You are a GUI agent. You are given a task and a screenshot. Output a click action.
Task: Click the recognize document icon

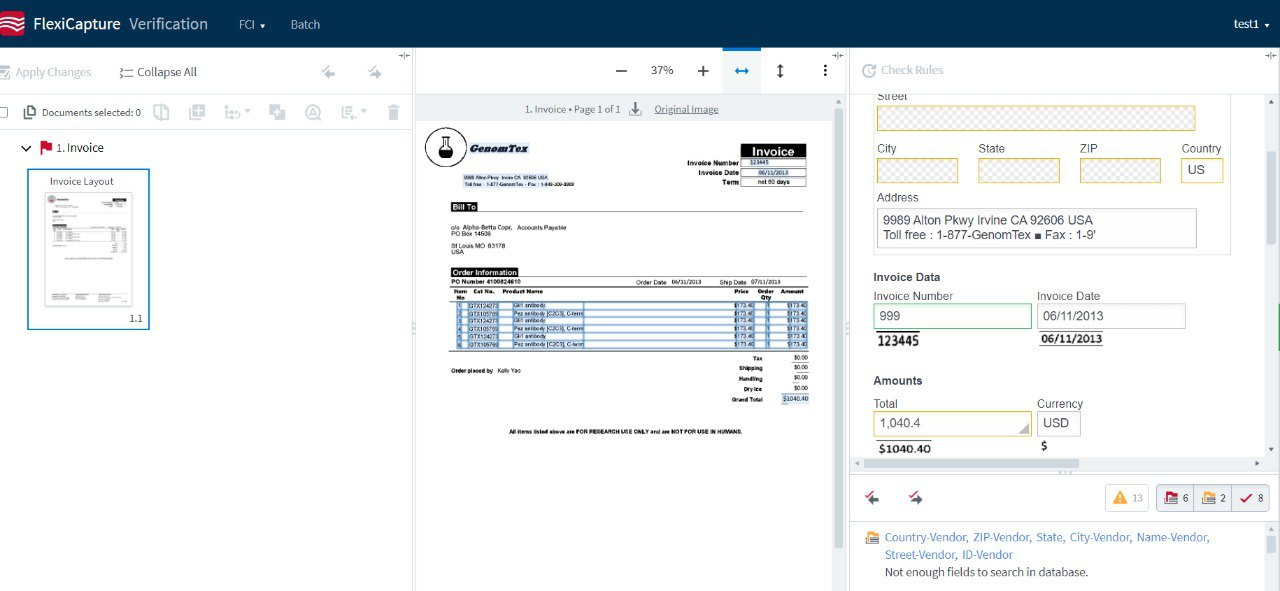click(313, 112)
